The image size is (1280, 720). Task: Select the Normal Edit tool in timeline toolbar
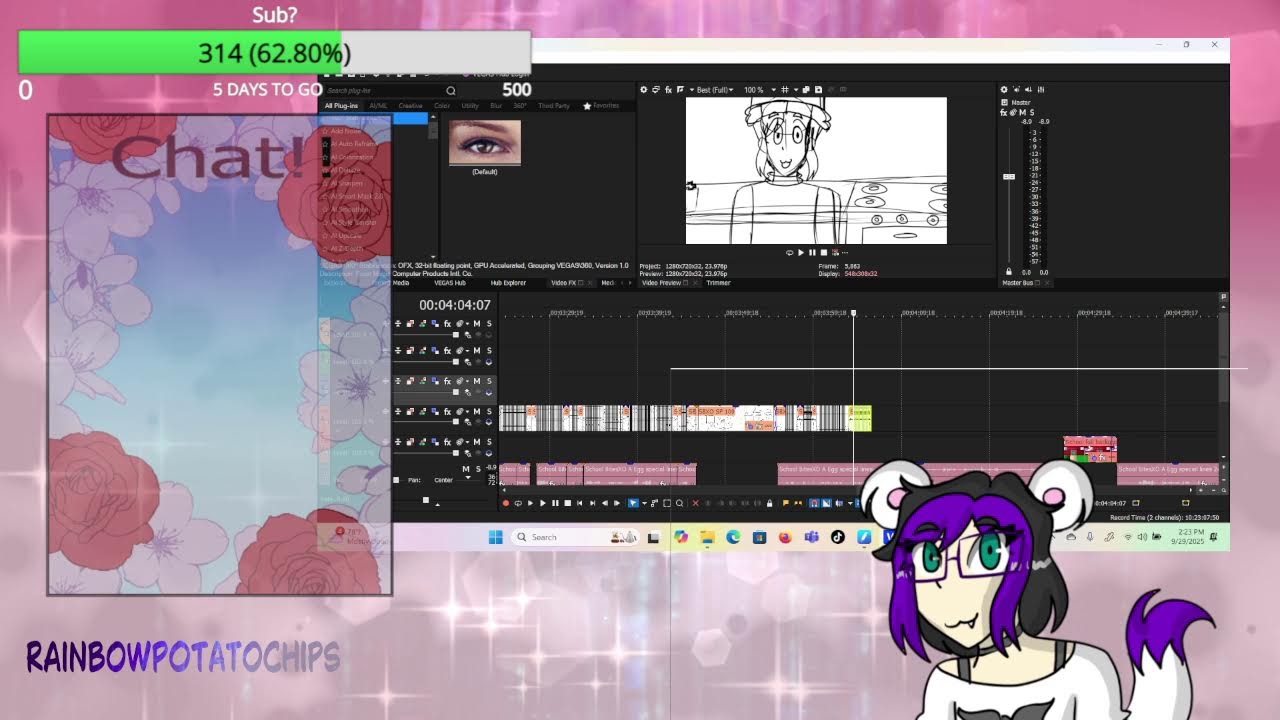pos(633,503)
